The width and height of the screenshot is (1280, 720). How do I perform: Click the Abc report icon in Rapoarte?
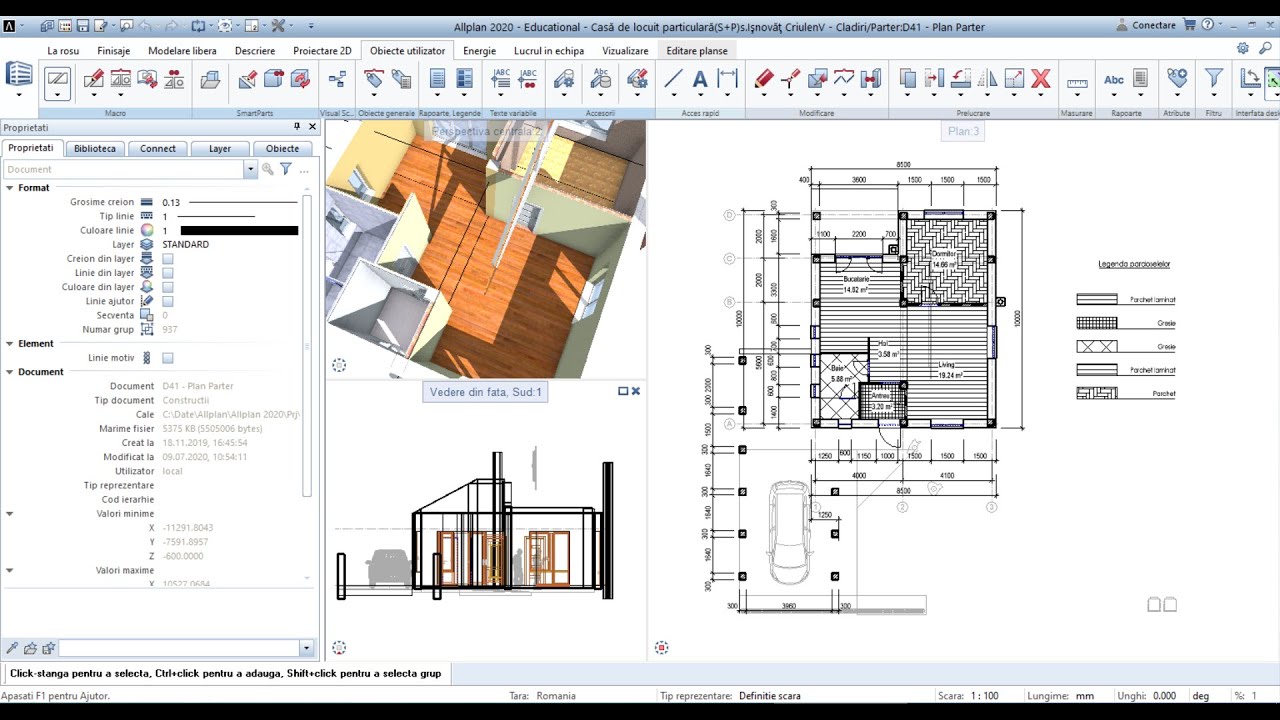pos(1114,80)
